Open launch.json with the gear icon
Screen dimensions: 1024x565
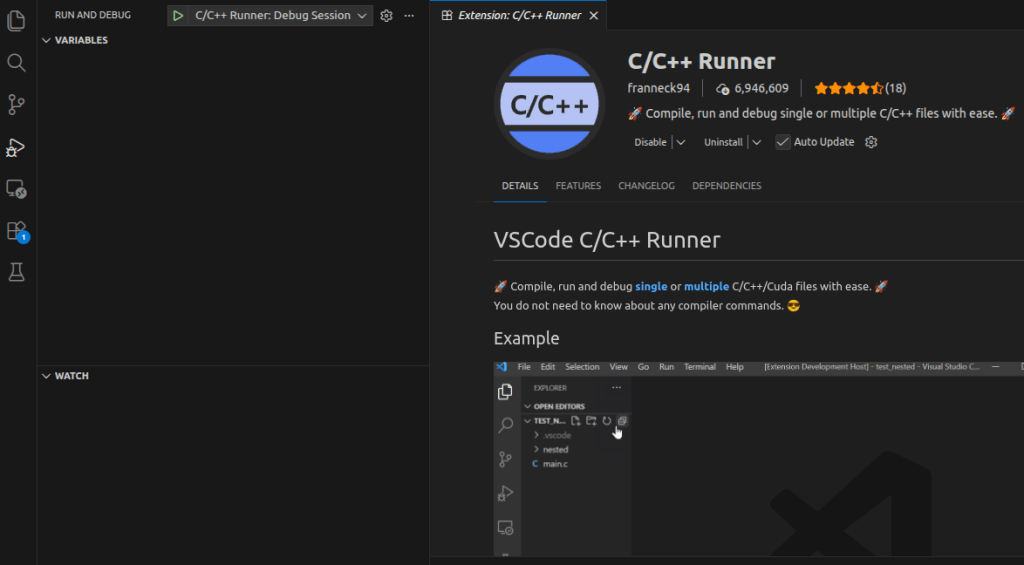pyautogui.click(x=387, y=16)
